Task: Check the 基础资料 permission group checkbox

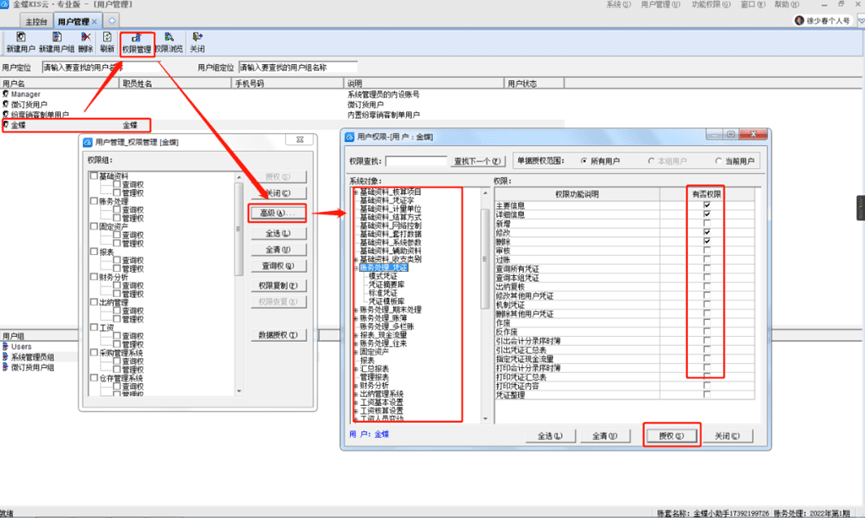Action: [94, 176]
